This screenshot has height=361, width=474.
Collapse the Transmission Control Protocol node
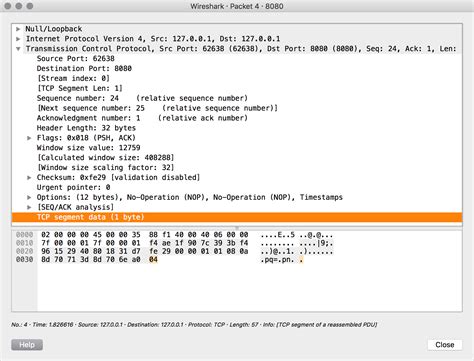tap(18, 49)
